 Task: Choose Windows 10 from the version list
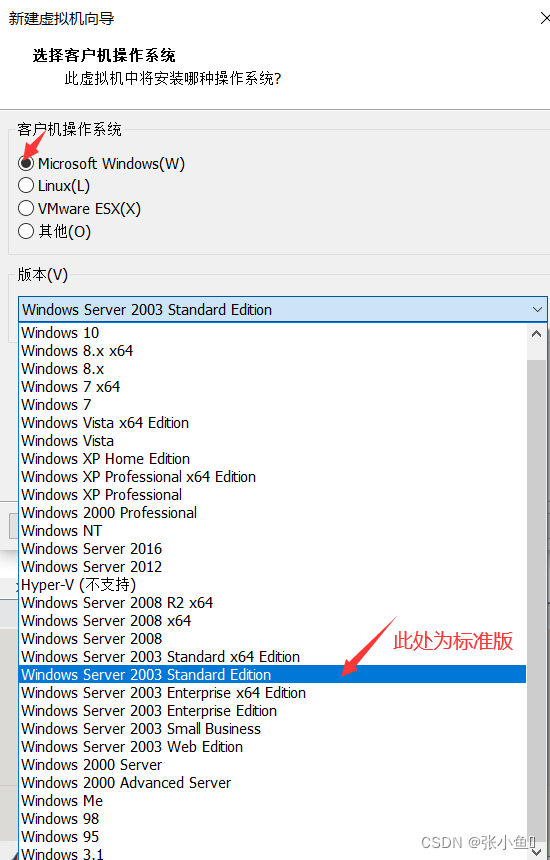(273, 332)
